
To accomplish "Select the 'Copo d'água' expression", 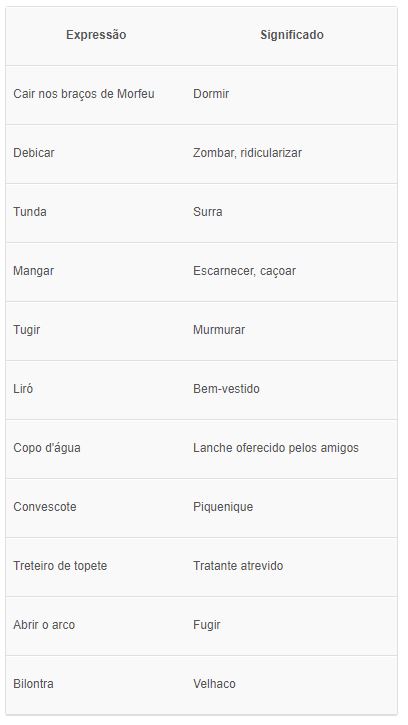I will tap(47, 448).
